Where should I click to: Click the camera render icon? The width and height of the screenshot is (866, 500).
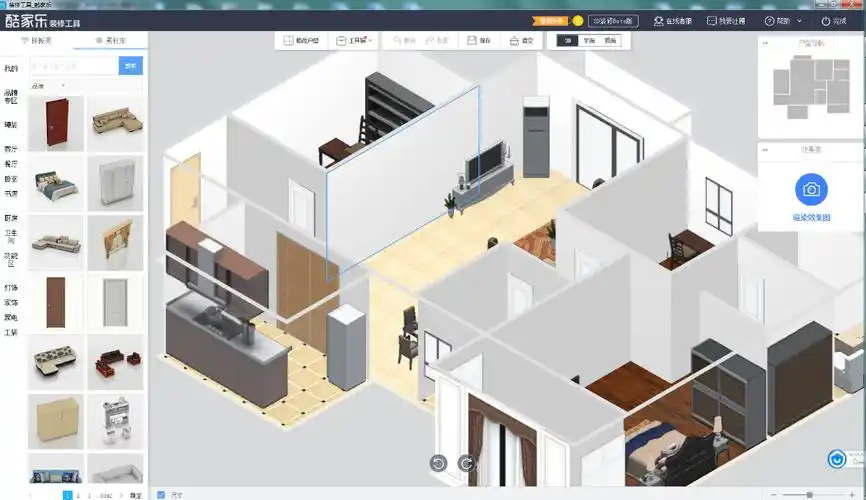811,189
